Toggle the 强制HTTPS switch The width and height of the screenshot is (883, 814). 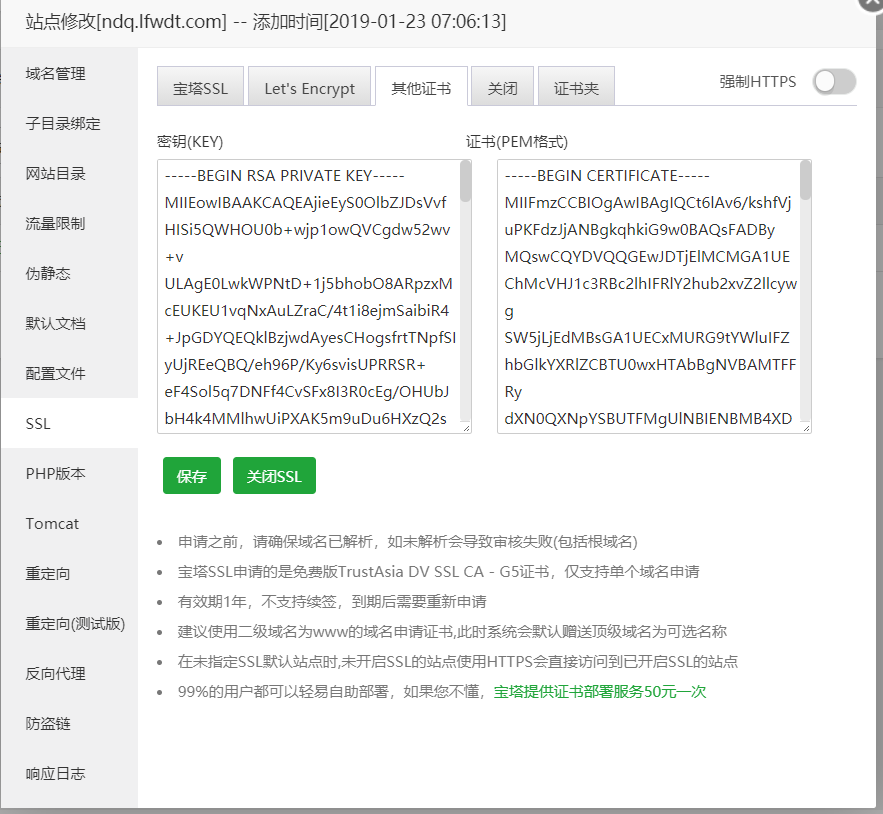click(x=834, y=82)
